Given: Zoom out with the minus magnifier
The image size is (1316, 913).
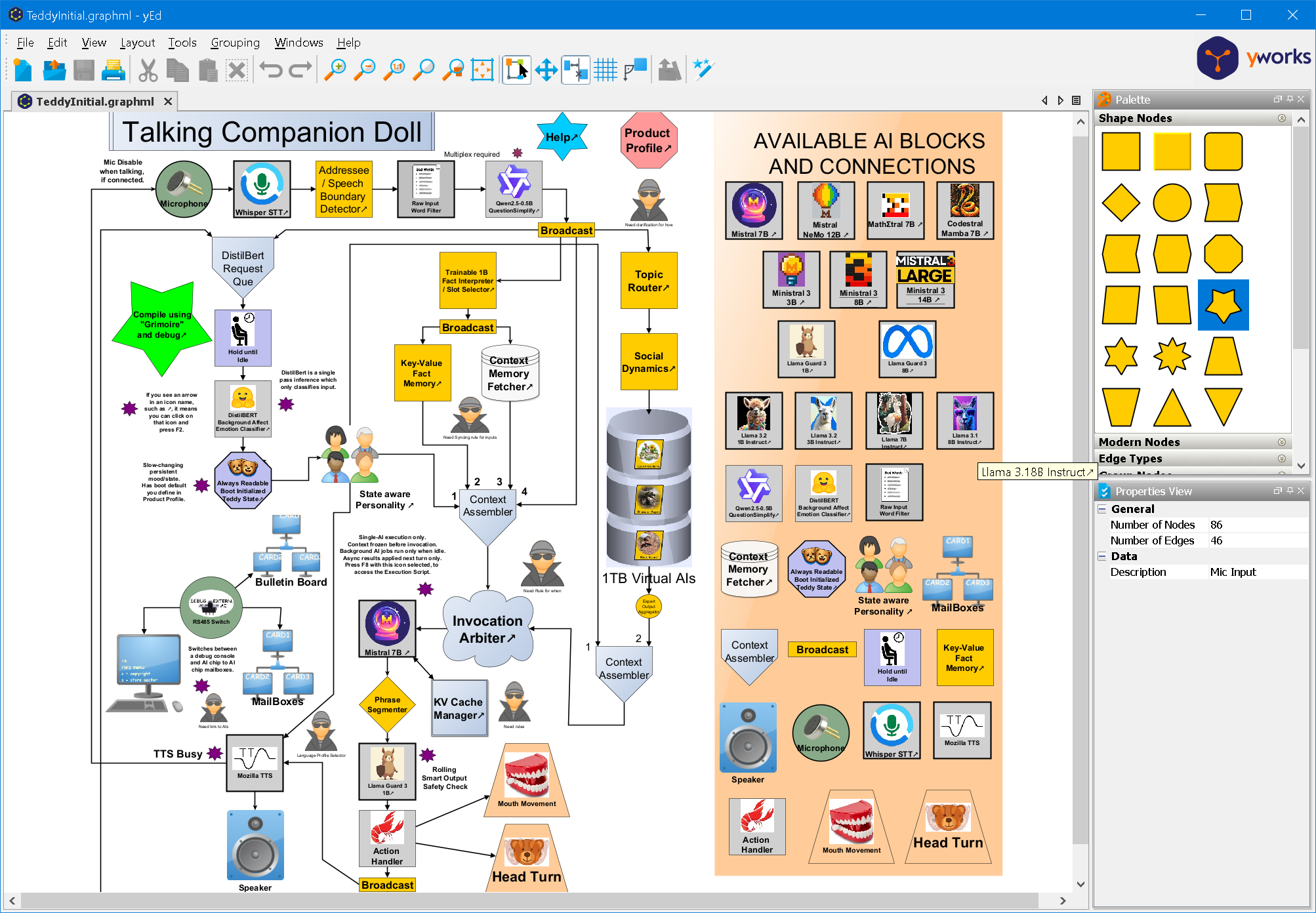Looking at the screenshot, I should pos(365,70).
